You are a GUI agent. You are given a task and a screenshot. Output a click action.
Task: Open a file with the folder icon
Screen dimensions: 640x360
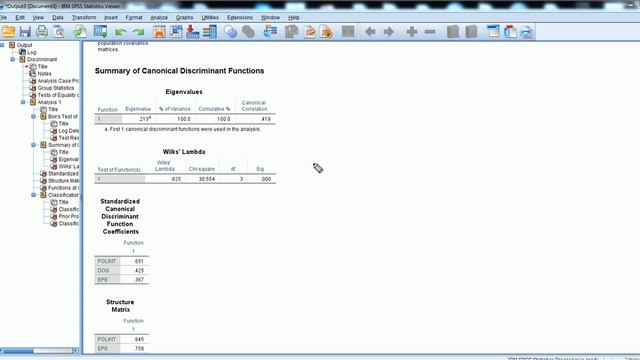click(x=8, y=31)
